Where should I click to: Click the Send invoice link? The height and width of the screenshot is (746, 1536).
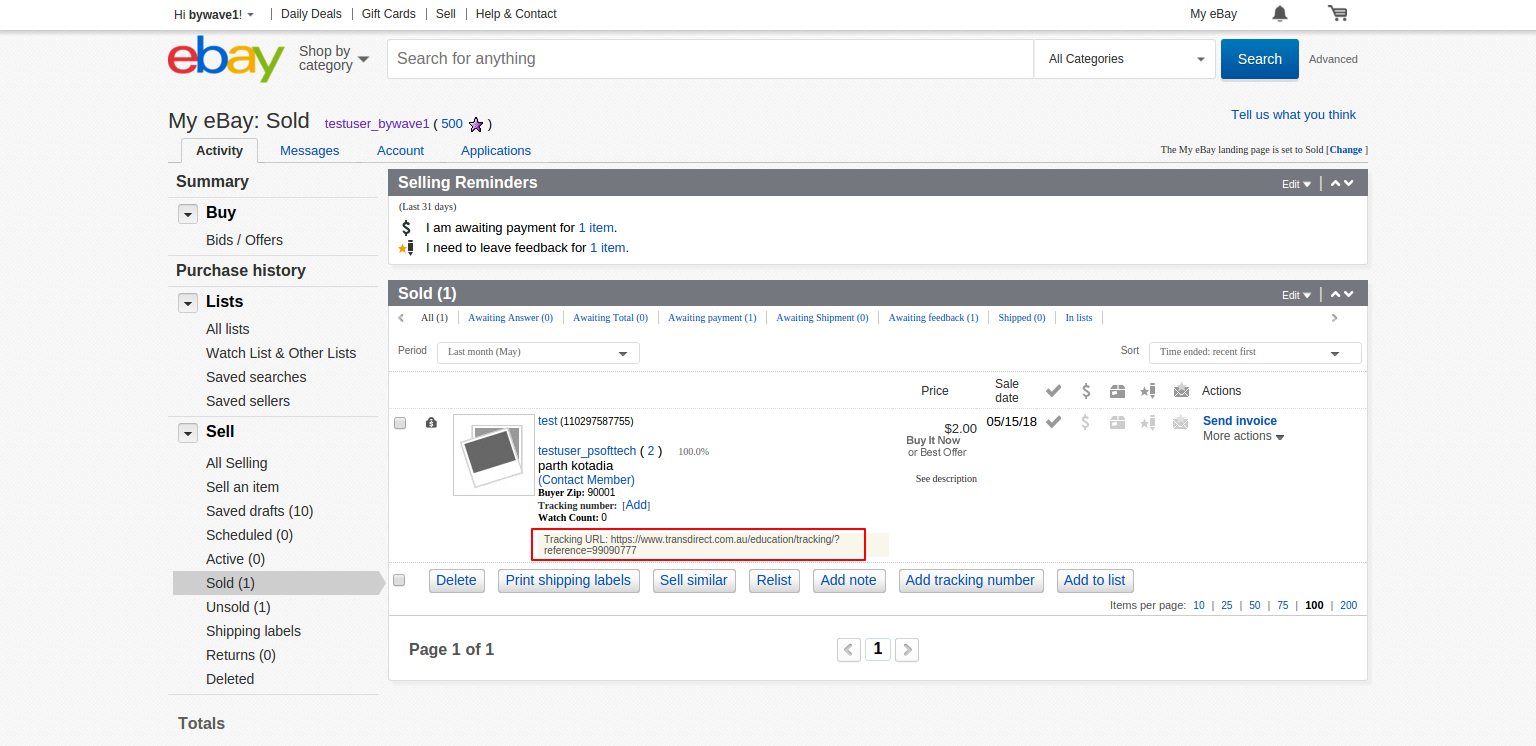coord(1239,421)
